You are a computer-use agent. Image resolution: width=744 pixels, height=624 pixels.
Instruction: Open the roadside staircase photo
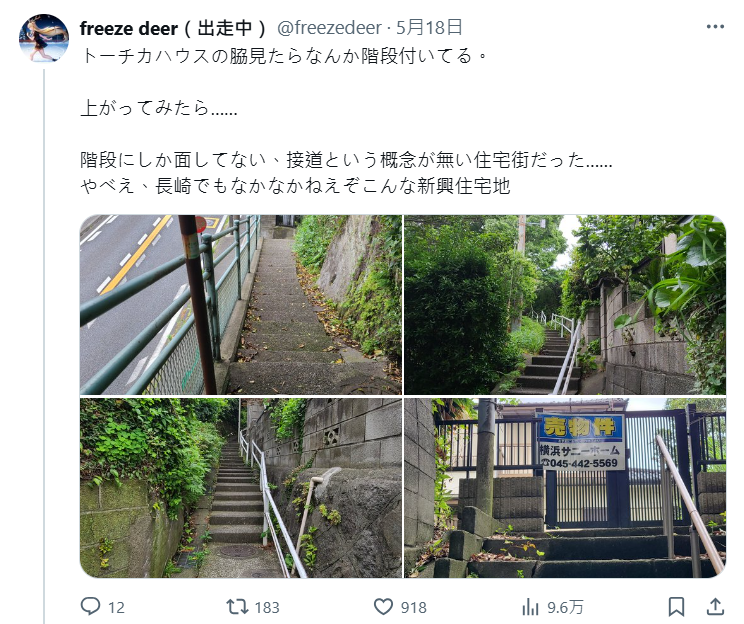tap(241, 305)
